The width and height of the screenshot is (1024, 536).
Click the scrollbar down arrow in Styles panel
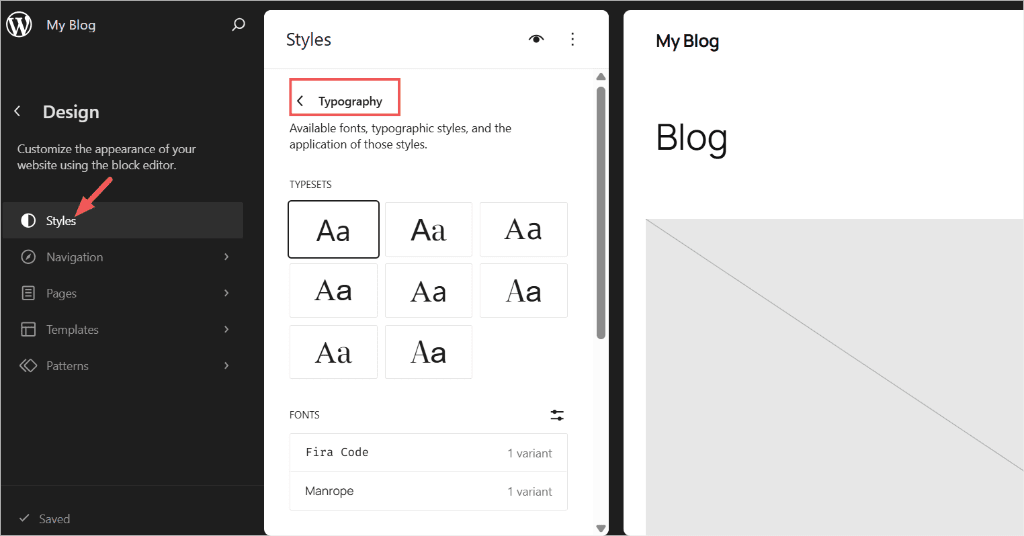[601, 528]
